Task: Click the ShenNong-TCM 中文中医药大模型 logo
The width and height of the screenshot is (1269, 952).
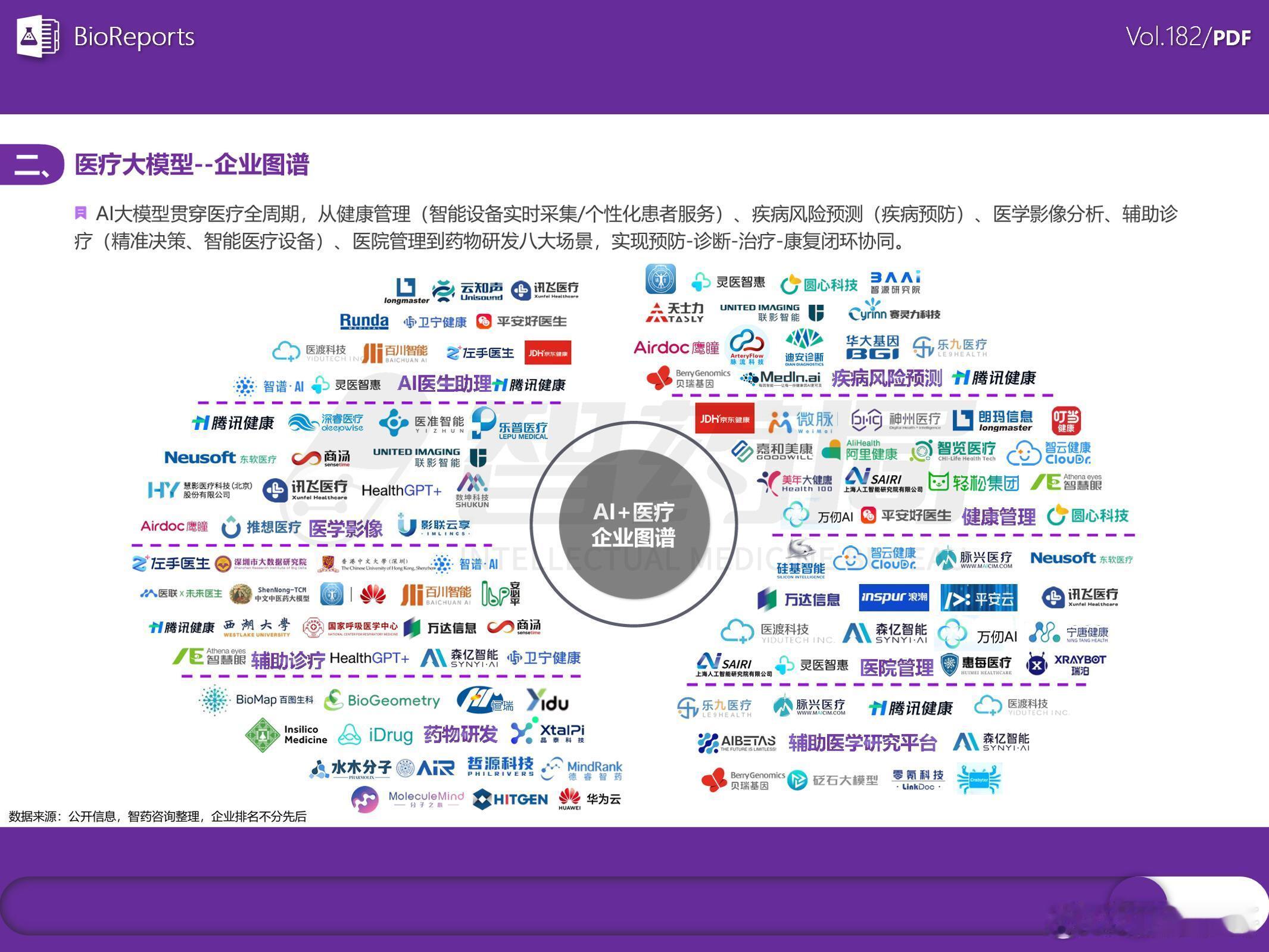Action: (270, 594)
